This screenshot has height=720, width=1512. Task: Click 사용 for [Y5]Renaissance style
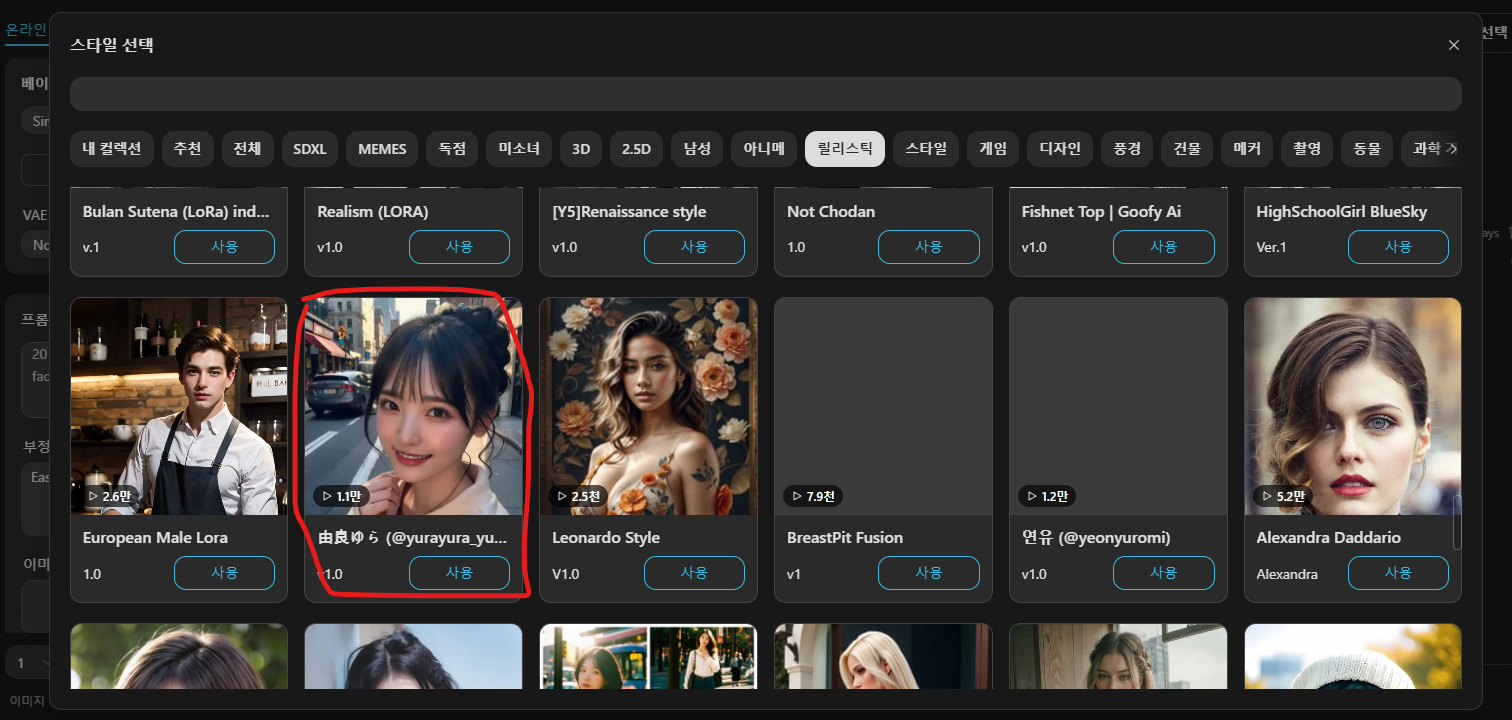pyautogui.click(x=694, y=247)
